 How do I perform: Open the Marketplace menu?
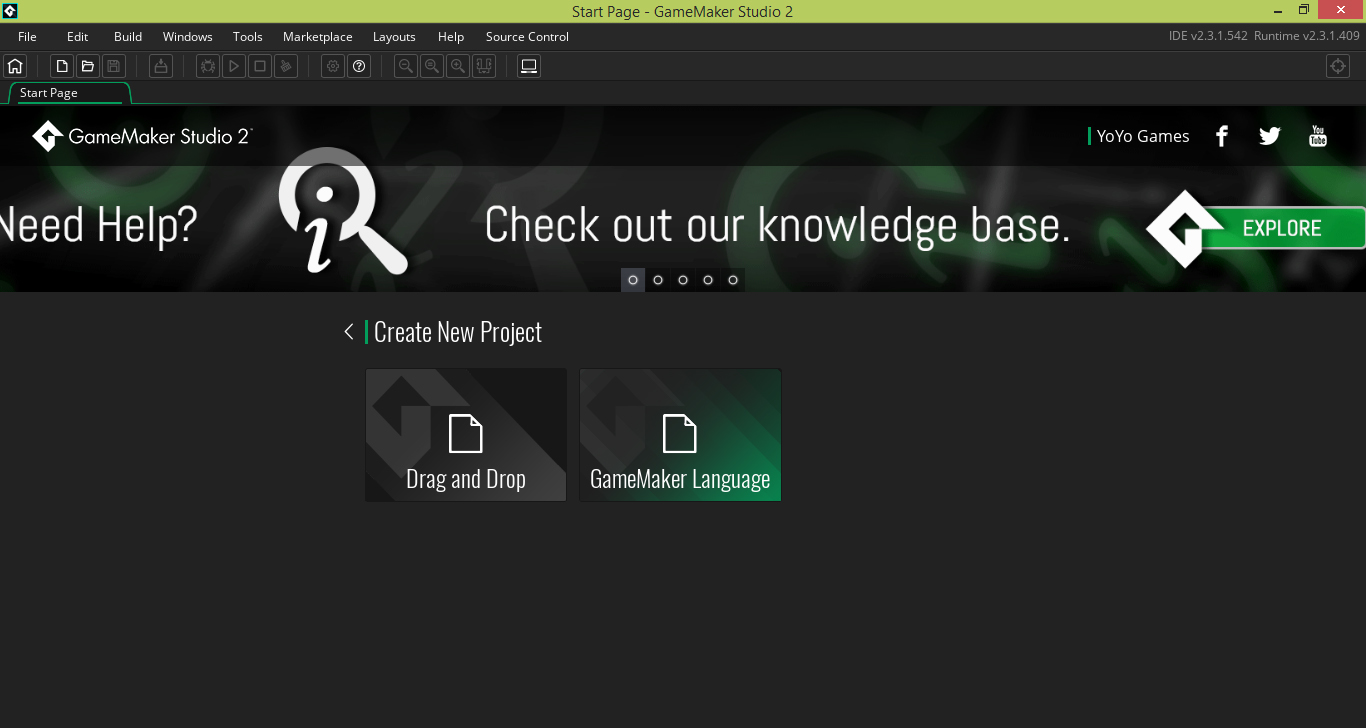point(318,37)
